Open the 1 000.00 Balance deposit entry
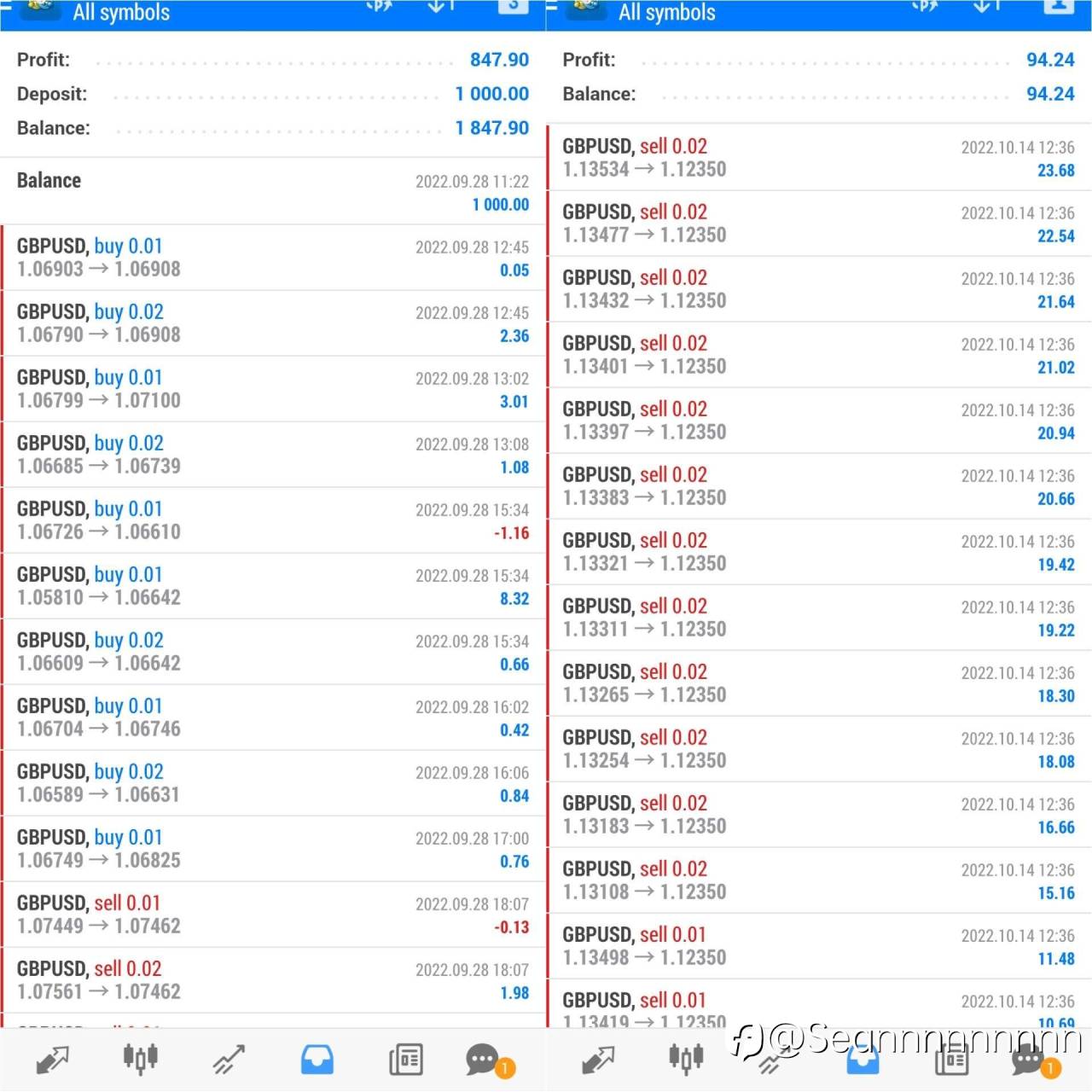The width and height of the screenshot is (1092, 1092). (273, 192)
